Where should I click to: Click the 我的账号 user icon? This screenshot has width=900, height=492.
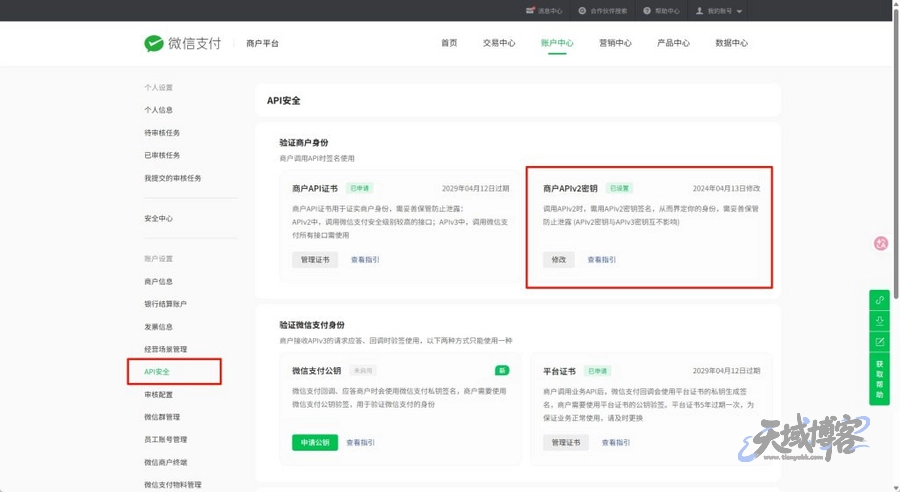tap(699, 11)
